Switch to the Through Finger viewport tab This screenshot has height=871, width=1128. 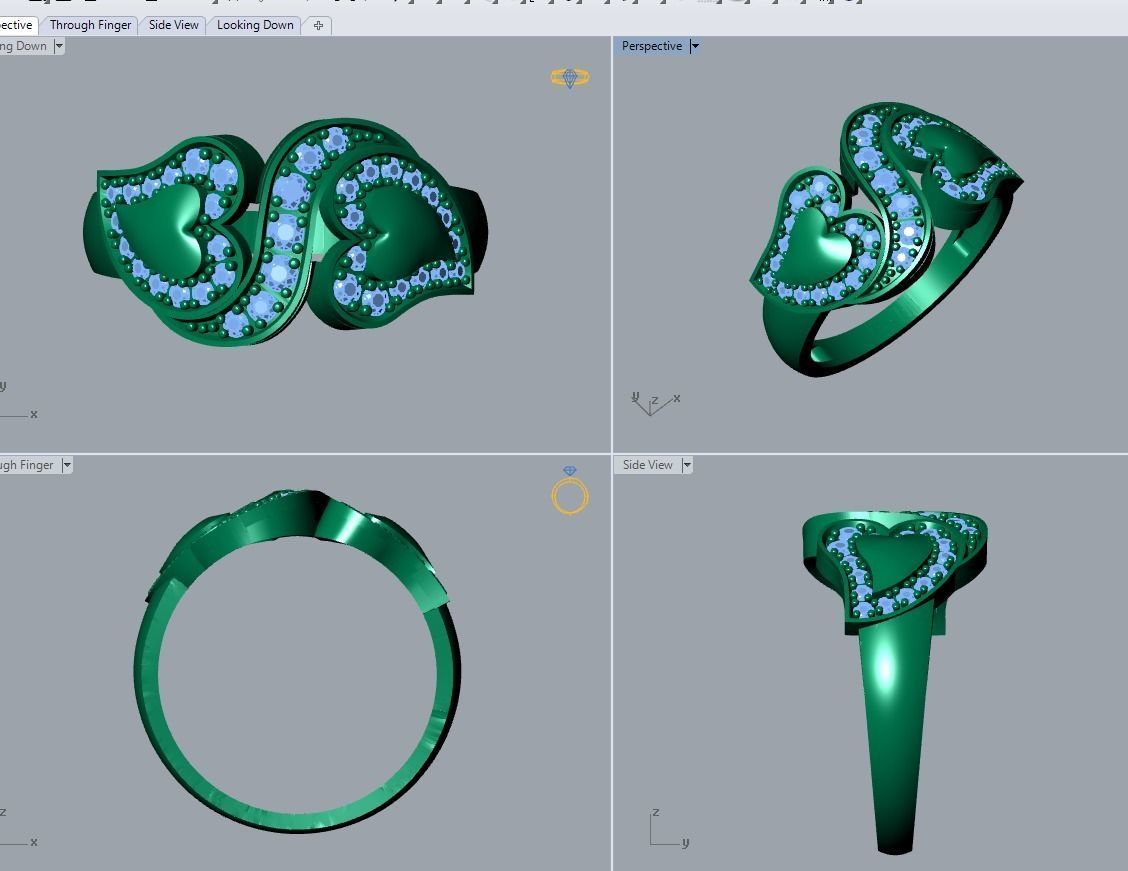coord(91,25)
